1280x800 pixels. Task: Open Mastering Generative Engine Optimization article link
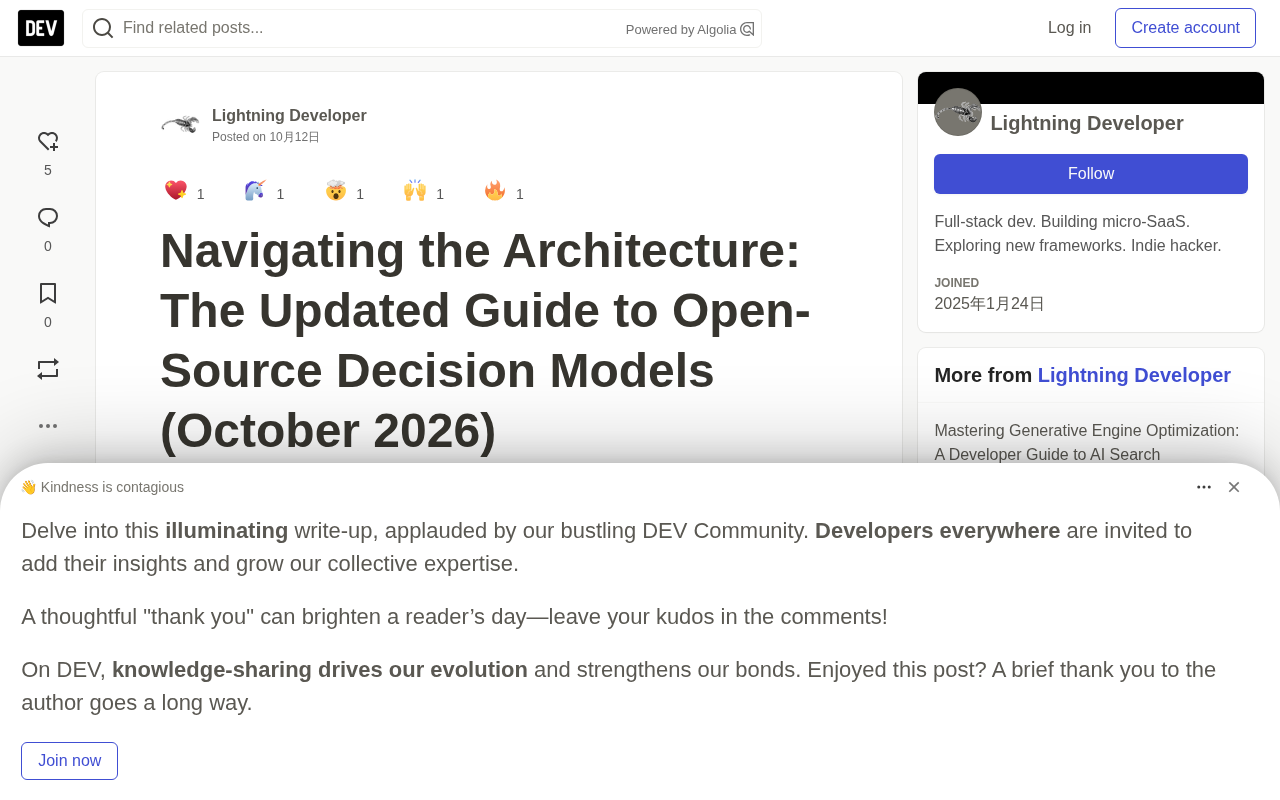[x=1087, y=442]
